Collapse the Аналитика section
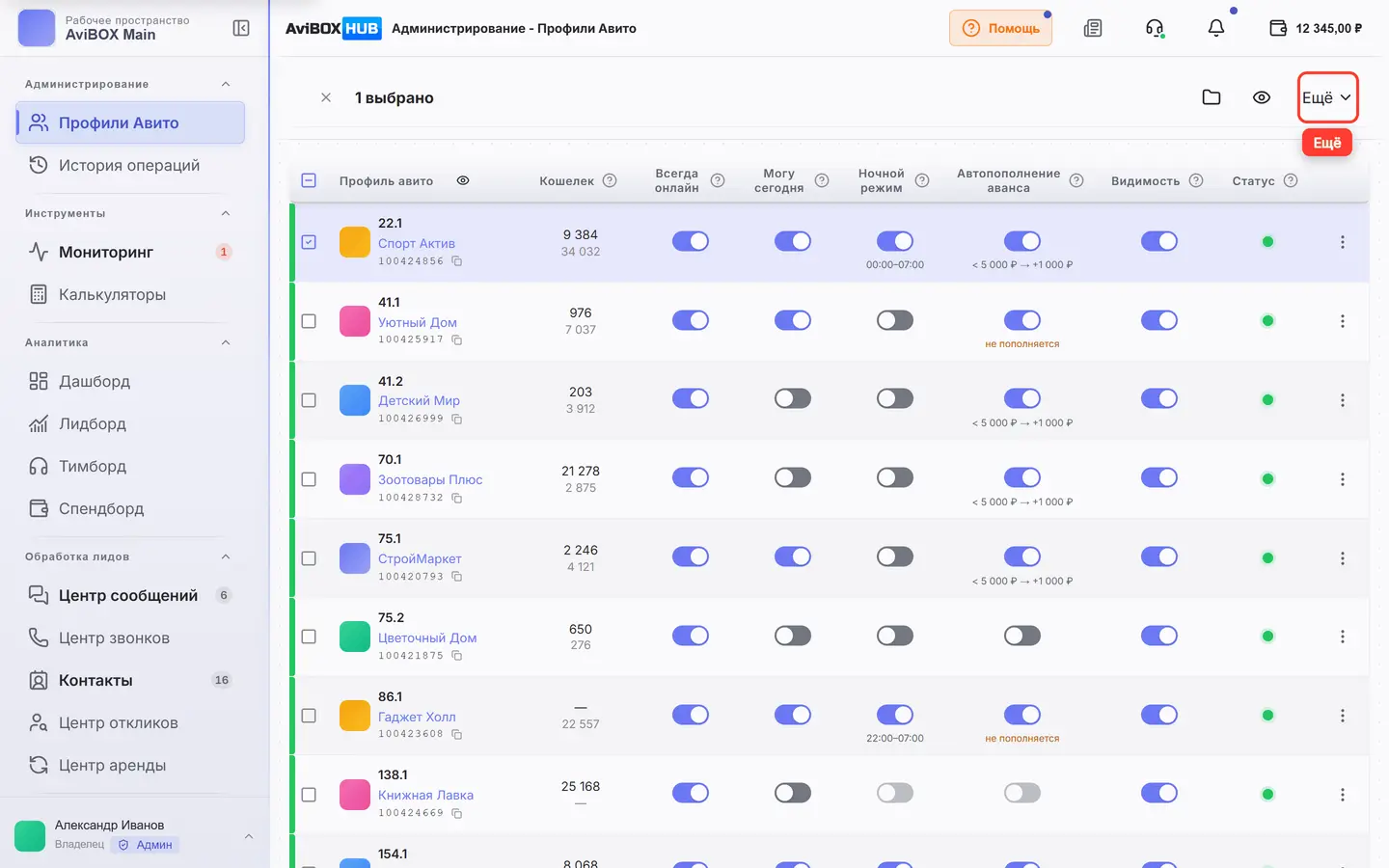Image resolution: width=1389 pixels, height=868 pixels. (x=226, y=342)
